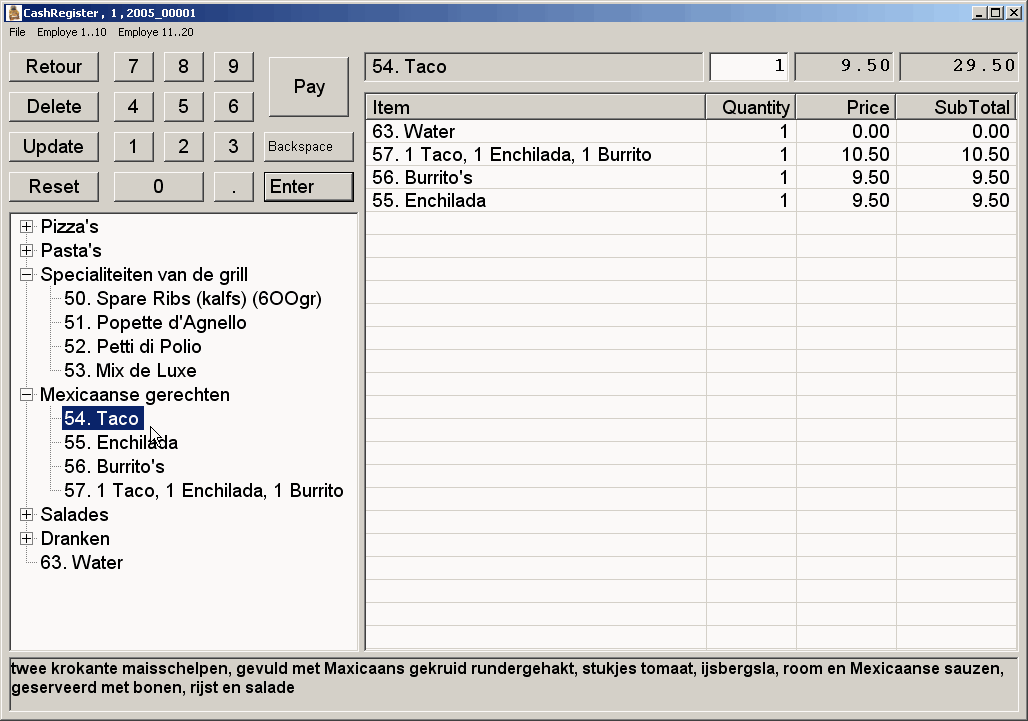Screen dimensions: 1028x721
Task: Select 50. Spare Ribs (kalfs) tree item
Action: pos(193,299)
